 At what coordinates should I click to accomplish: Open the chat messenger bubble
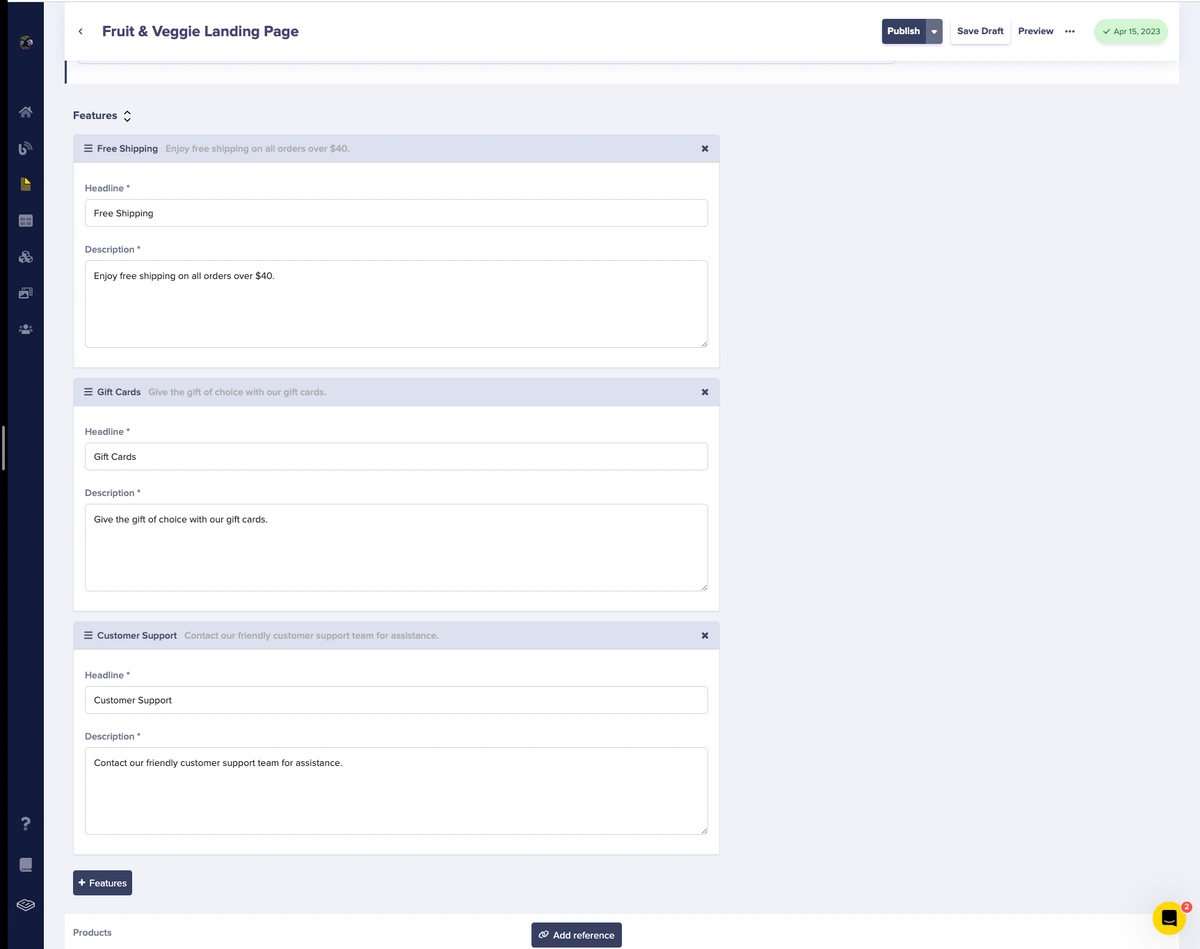(1168, 917)
